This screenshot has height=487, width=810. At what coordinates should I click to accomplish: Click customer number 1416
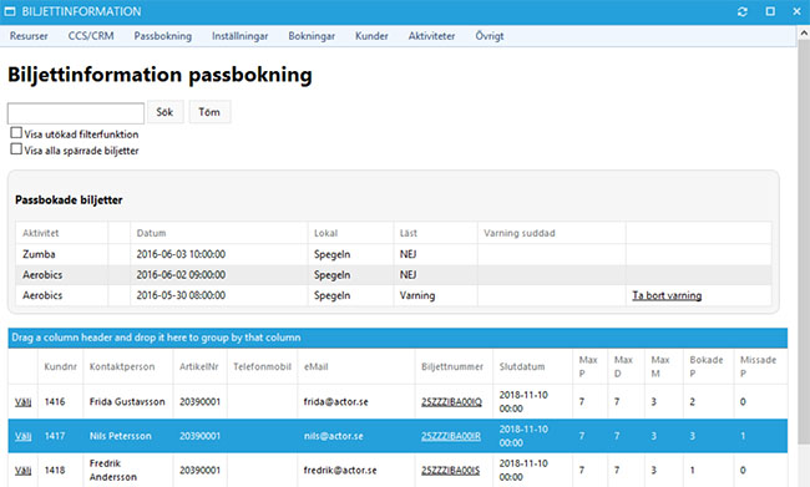click(55, 402)
